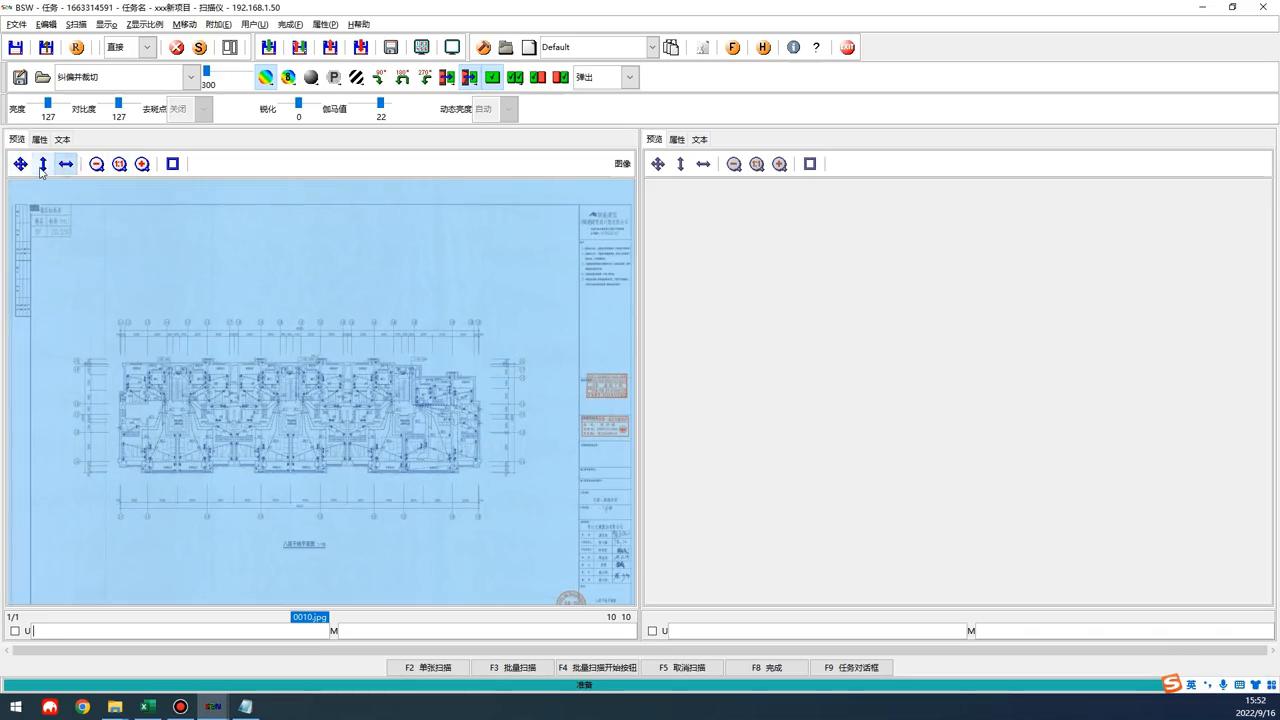Click the orange S button in top toolbar
Viewport: 1280px width, 720px height.
pos(200,47)
